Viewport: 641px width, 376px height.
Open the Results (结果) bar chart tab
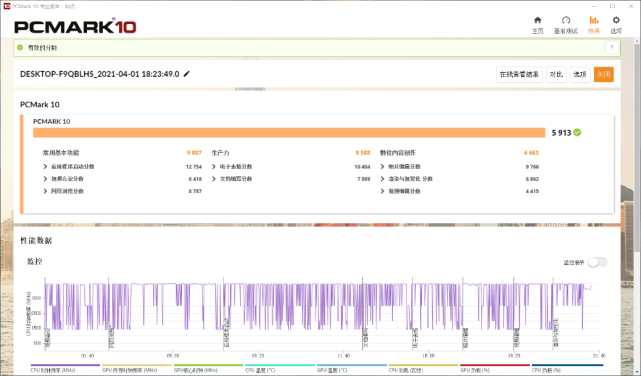coord(594,25)
